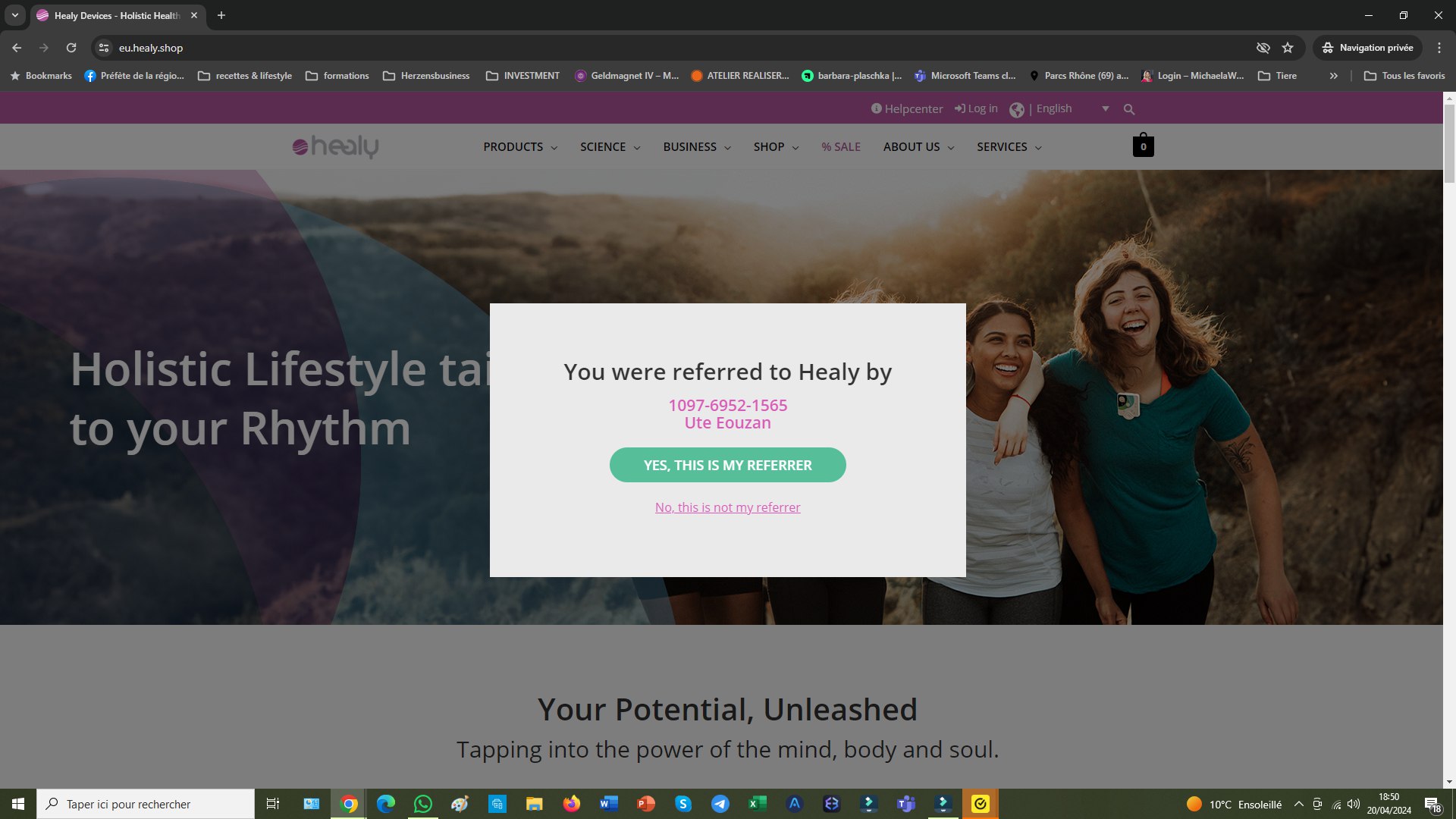The height and width of the screenshot is (819, 1456).
Task: Open PowerPoint from the taskbar
Action: click(x=646, y=804)
